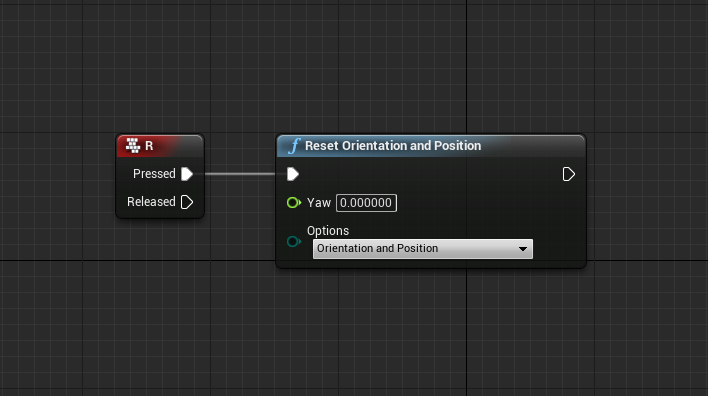The image size is (708, 396).
Task: Click the execution output pin on Reset node
Action: 568,174
